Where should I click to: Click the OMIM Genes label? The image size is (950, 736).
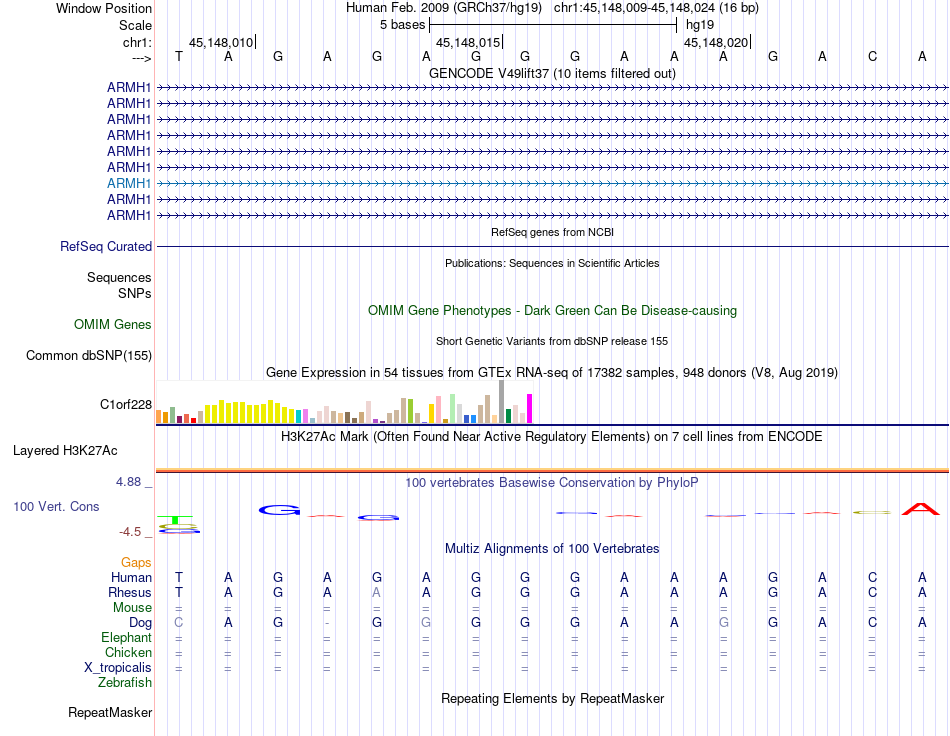pos(112,324)
